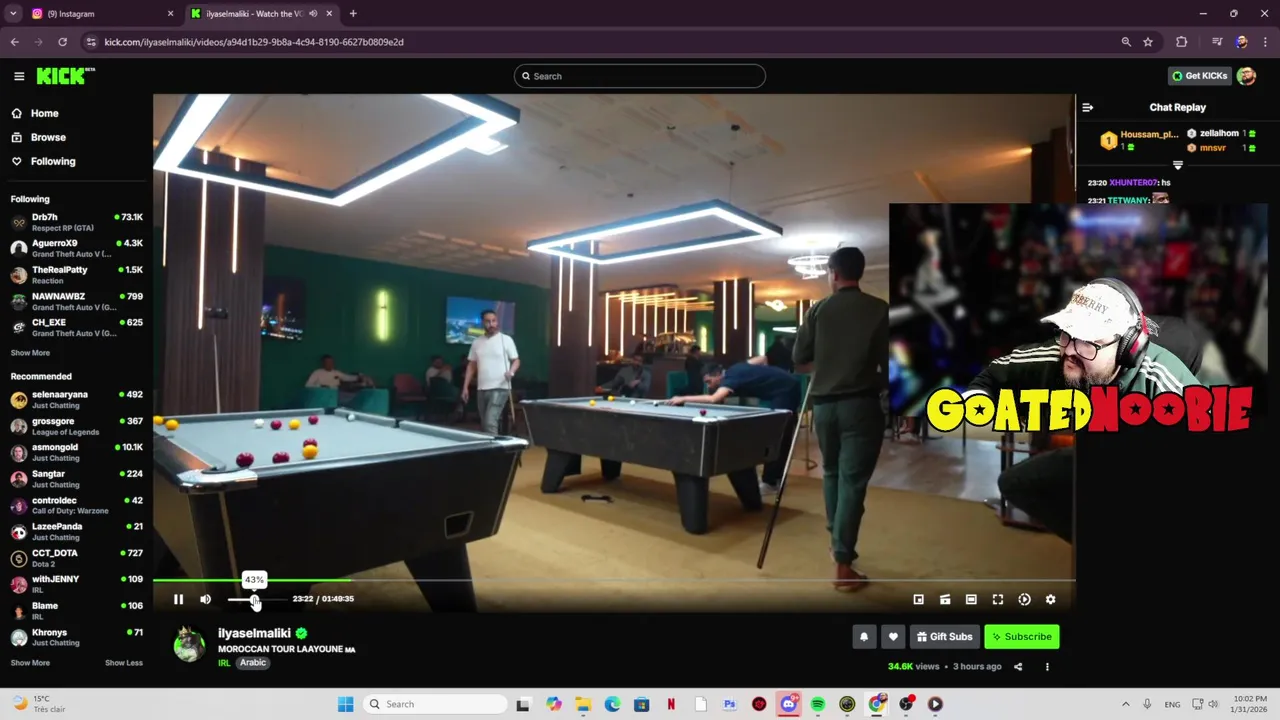Screen dimensions: 1280x720
Task: Open Drb7h channel from Following list
Action: click(76, 222)
